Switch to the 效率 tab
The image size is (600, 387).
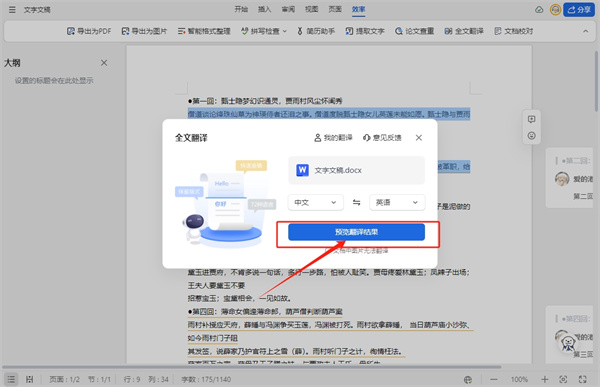pyautogui.click(x=359, y=9)
